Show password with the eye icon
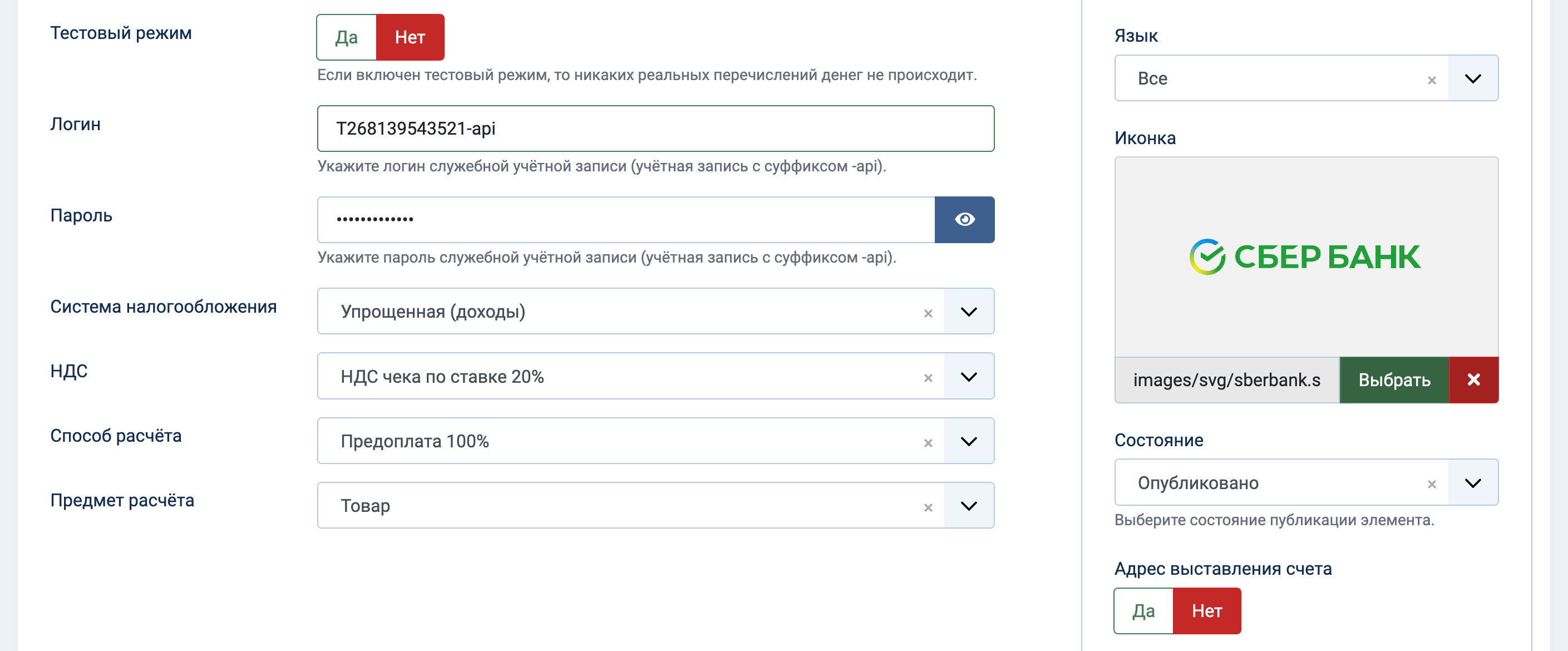The image size is (1568, 651). 964,219
